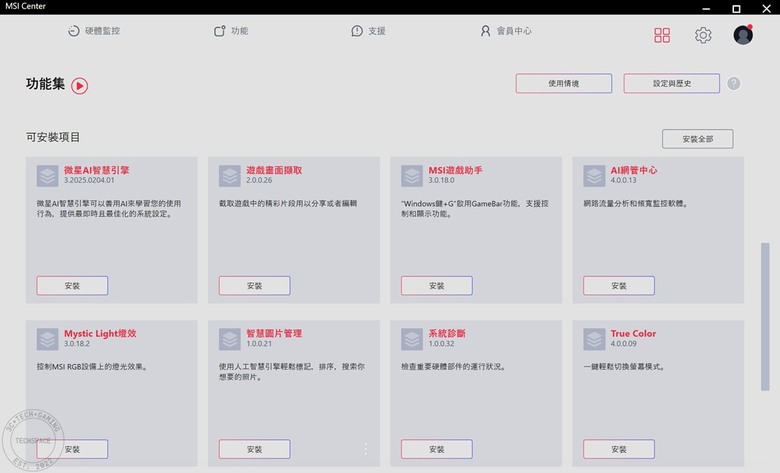Click the three-dot menu on 智慧圖片管理 card
This screenshot has width=780, height=473.
[366, 449]
